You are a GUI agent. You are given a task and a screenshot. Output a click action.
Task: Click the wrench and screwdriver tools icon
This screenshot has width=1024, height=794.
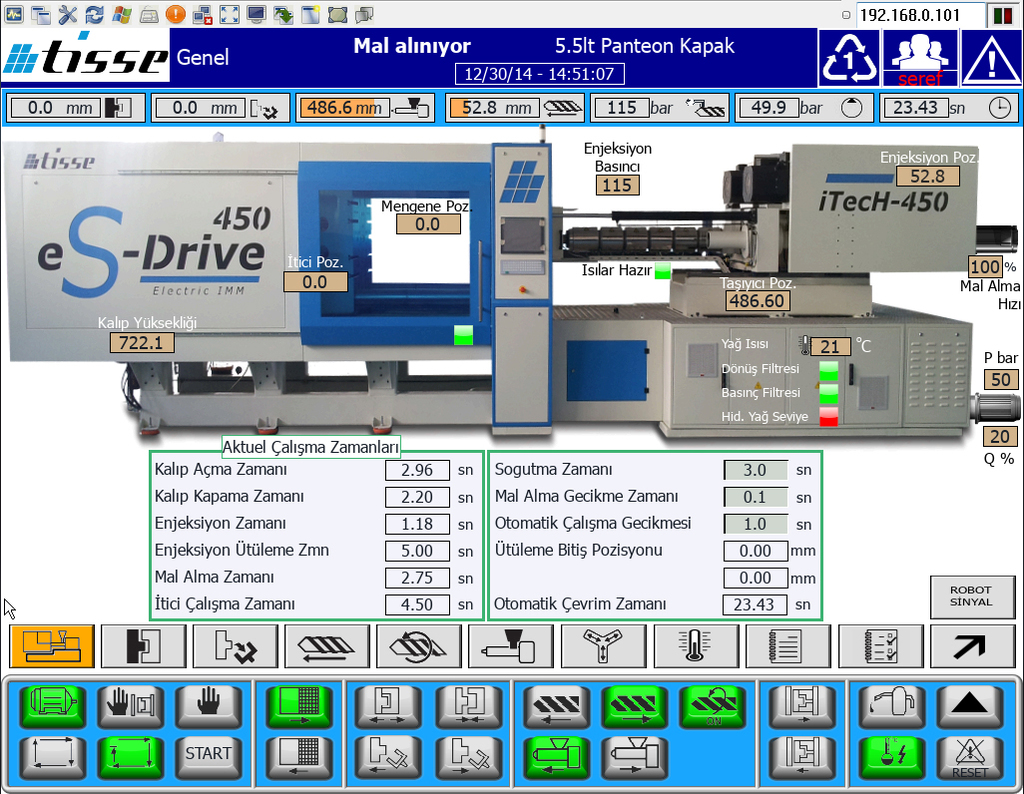(67, 14)
